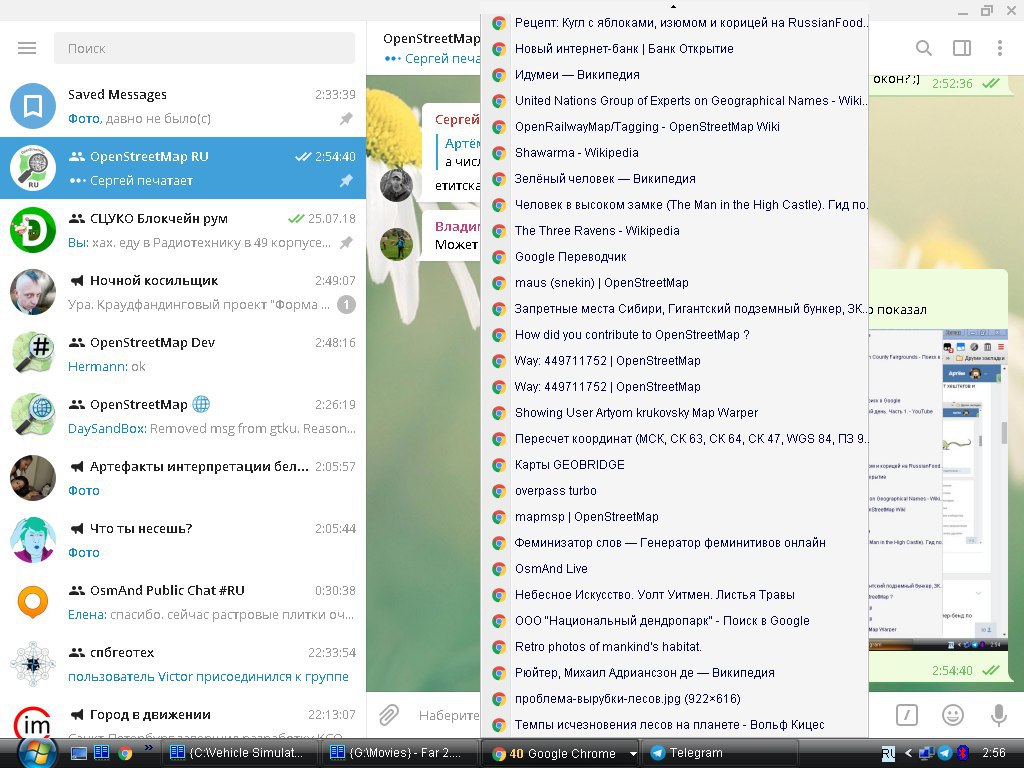This screenshot has height=768, width=1024.
Task: Click unread badge on Ночной косильщик
Action: click(346, 304)
